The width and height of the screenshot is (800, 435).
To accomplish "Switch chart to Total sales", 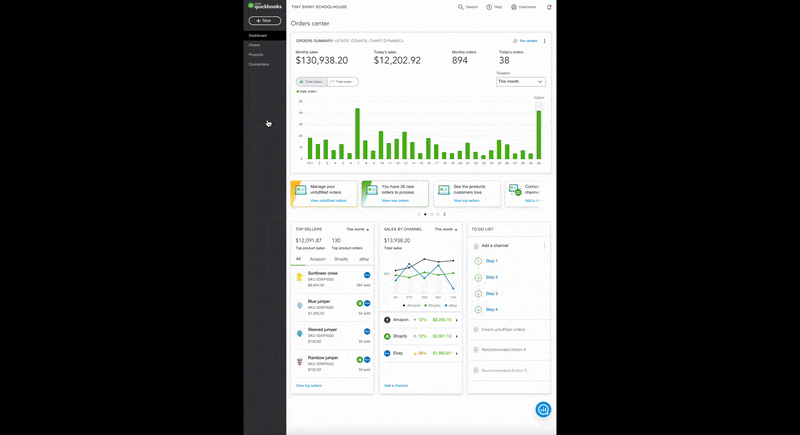I will tap(342, 82).
